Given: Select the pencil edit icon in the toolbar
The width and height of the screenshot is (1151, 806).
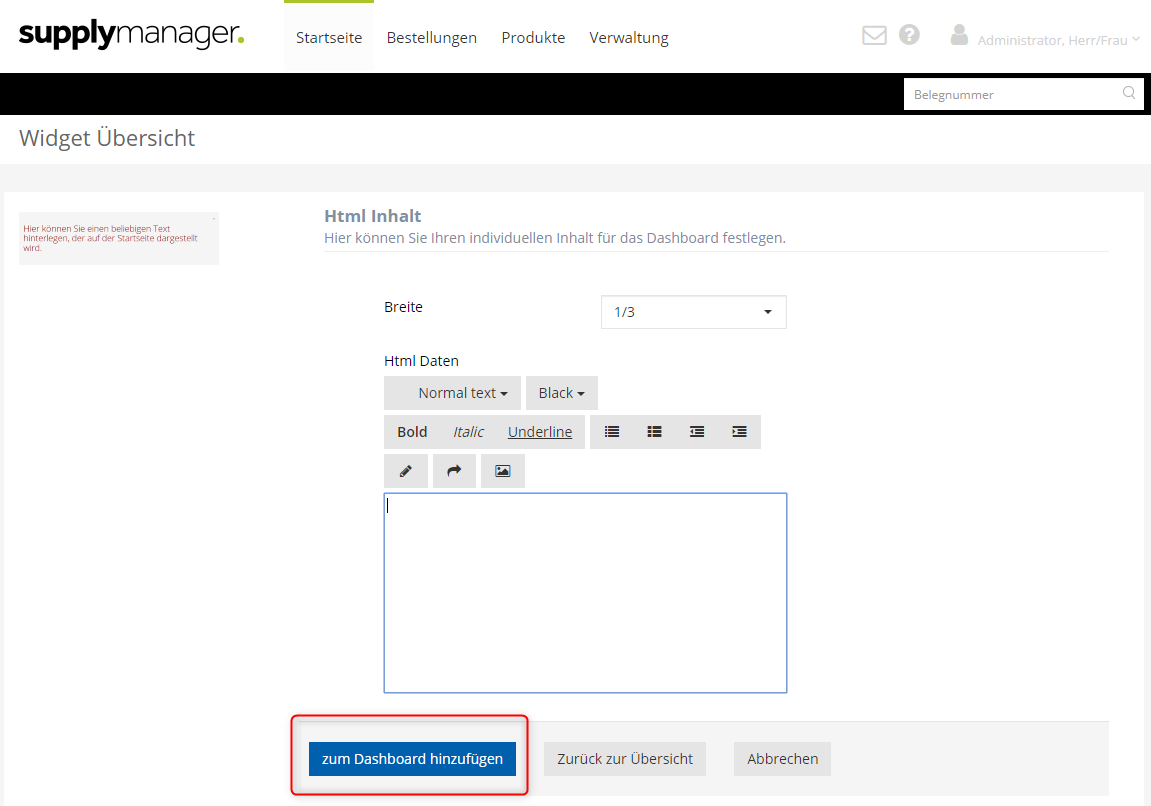Looking at the screenshot, I should [x=406, y=470].
